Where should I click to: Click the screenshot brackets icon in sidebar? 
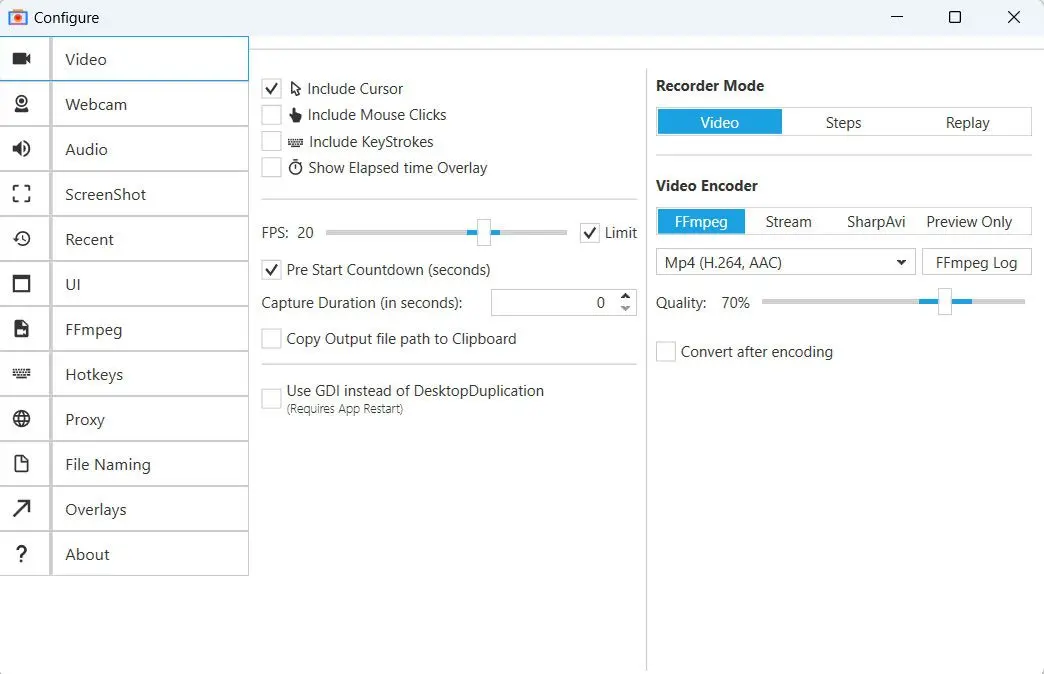(x=22, y=194)
